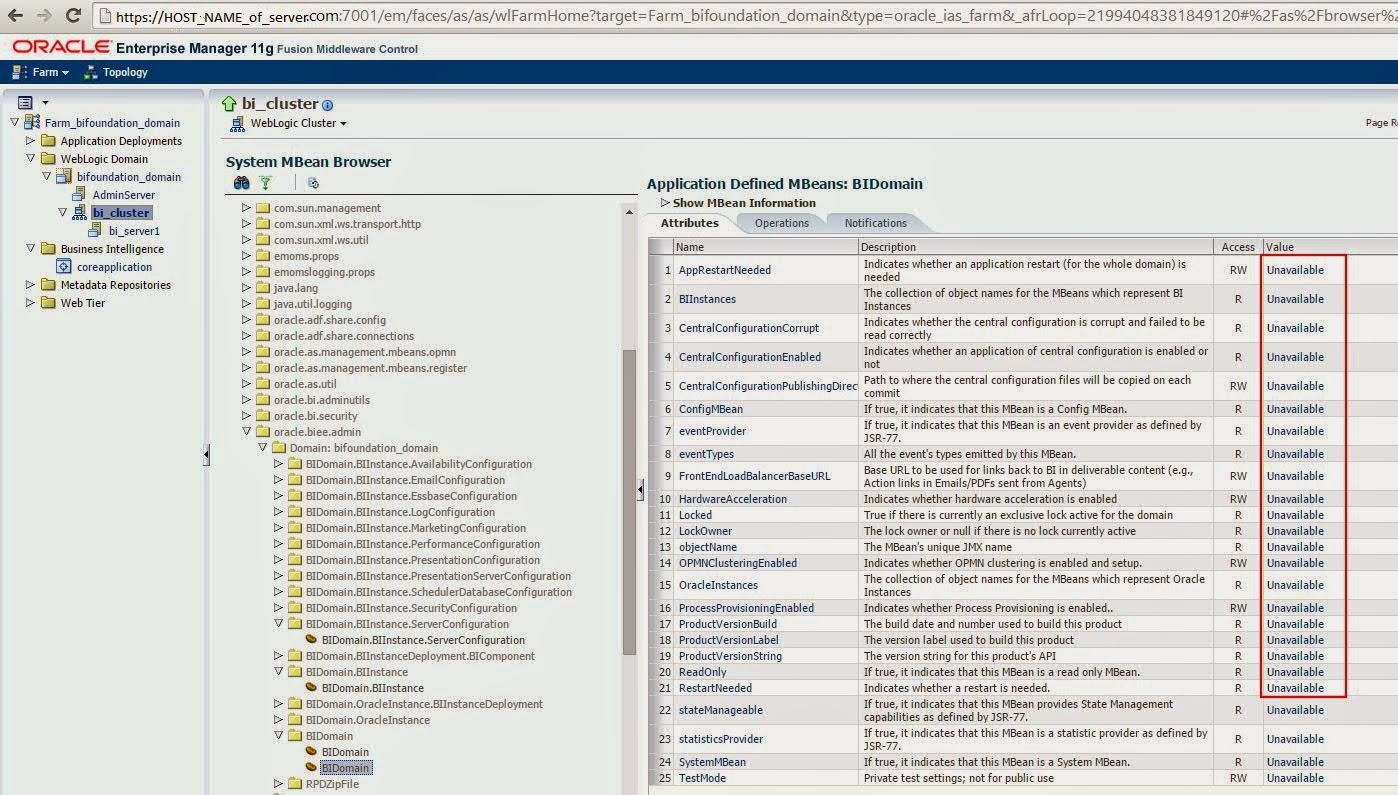Click the Access column header

point(1238,247)
